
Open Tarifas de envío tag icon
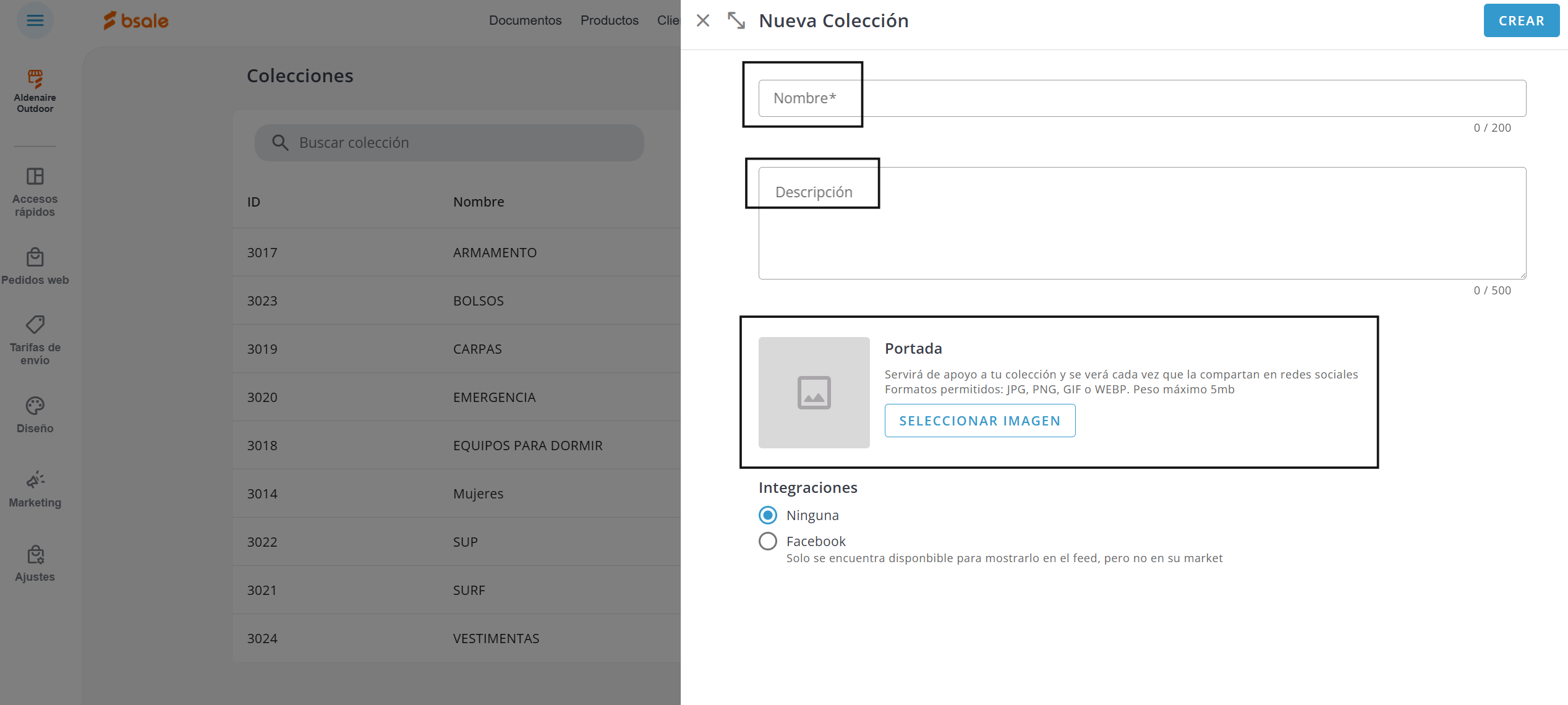(35, 325)
